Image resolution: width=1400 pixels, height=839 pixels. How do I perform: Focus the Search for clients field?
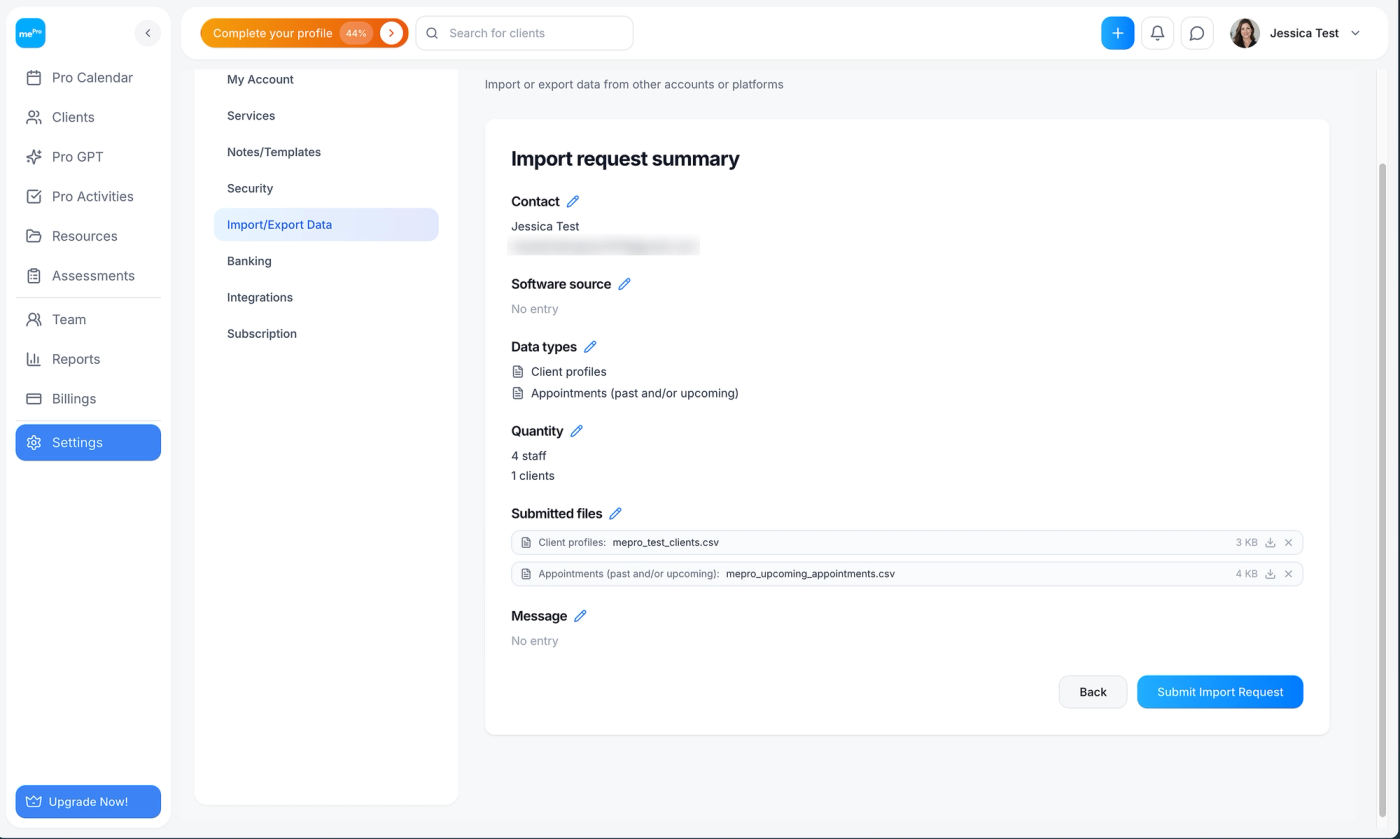coord(524,33)
